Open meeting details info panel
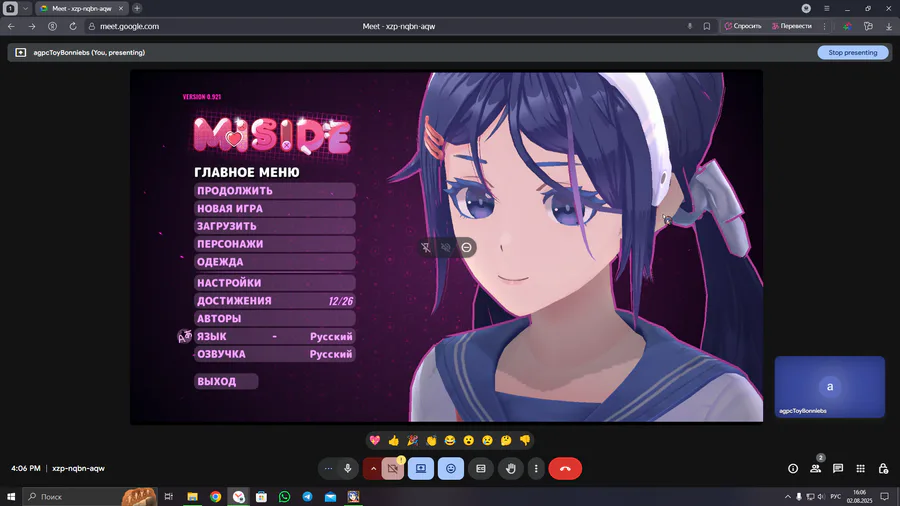 click(793, 469)
